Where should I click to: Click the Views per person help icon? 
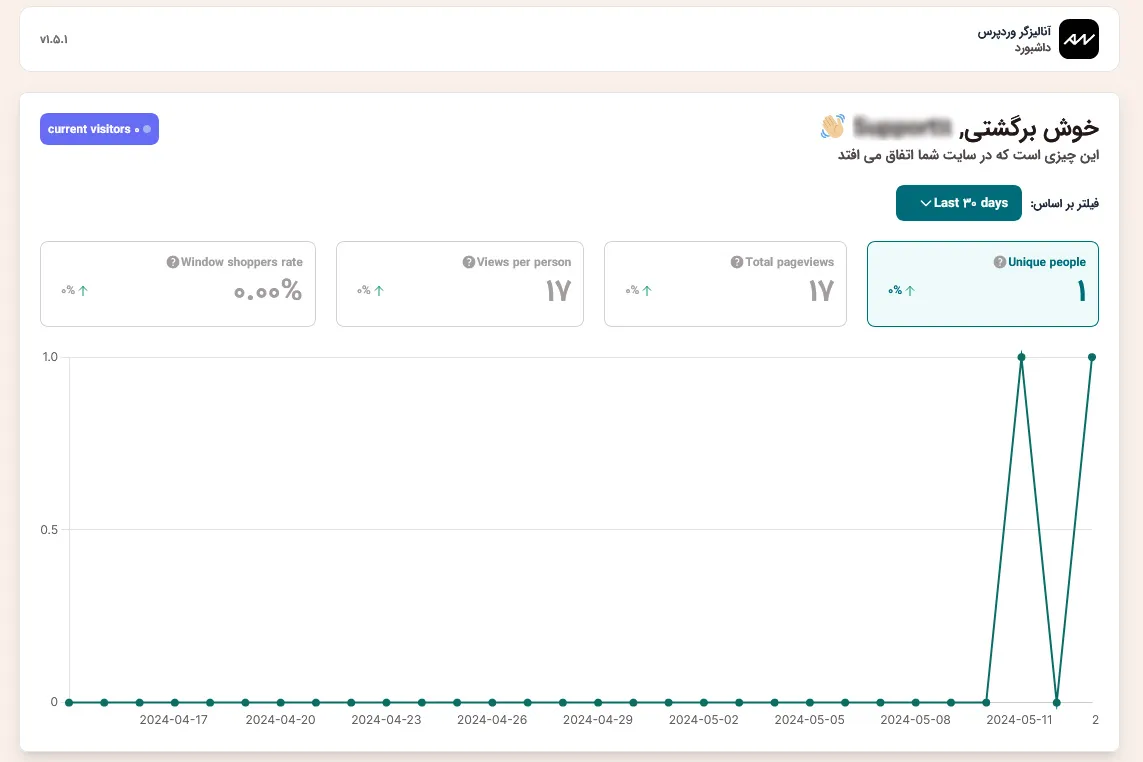pyautogui.click(x=469, y=262)
